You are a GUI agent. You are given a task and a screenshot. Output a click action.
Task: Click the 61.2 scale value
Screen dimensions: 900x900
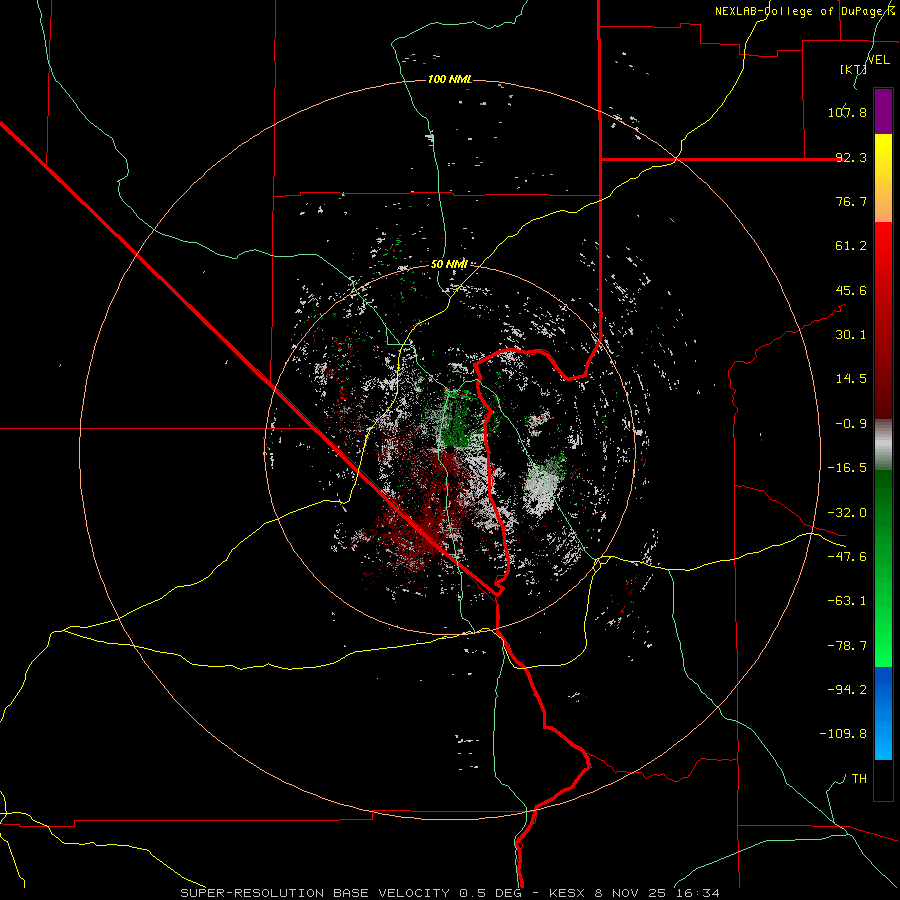click(851, 246)
